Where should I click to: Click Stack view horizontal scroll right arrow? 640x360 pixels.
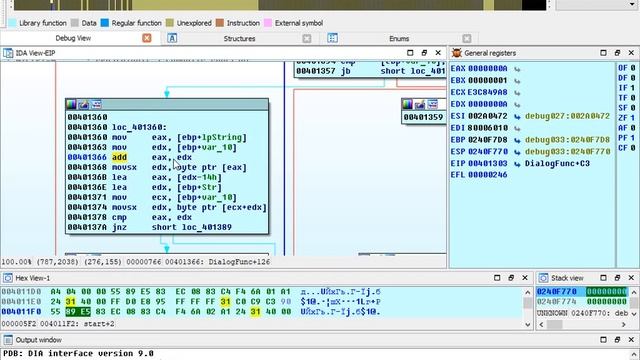pos(624,325)
